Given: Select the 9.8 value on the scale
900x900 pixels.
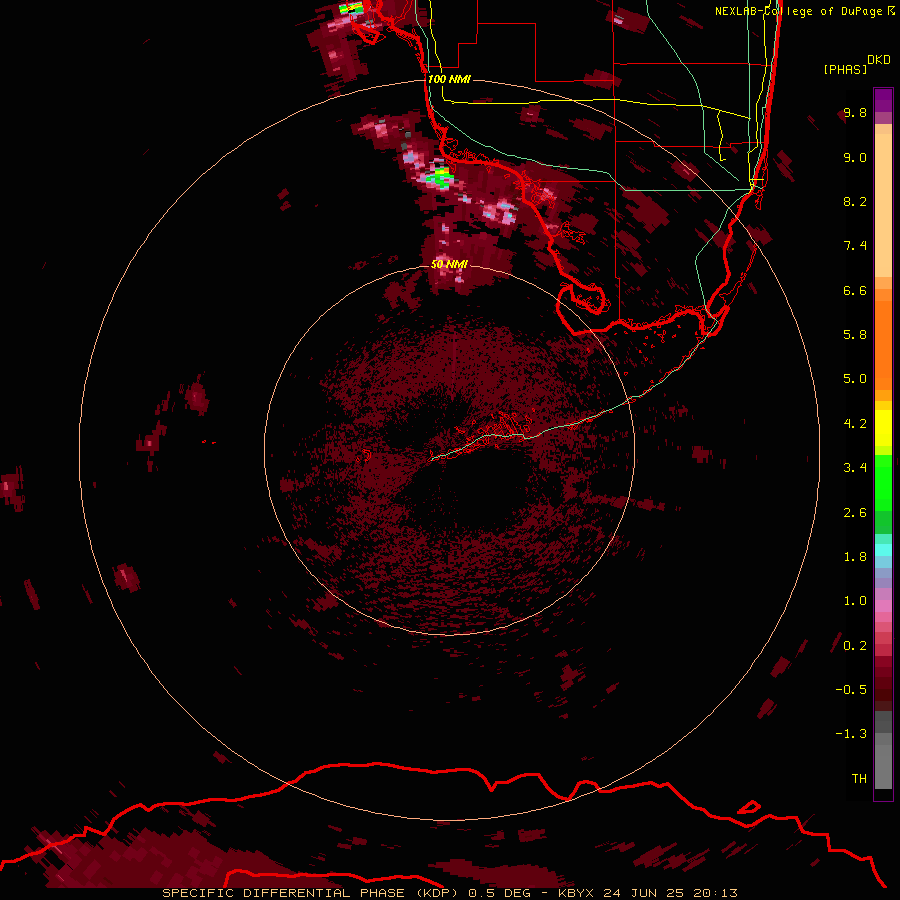Looking at the screenshot, I should [x=855, y=112].
